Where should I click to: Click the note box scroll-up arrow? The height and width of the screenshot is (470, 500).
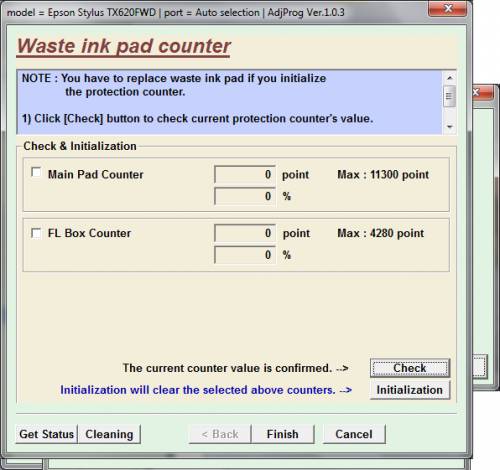[x=450, y=78]
